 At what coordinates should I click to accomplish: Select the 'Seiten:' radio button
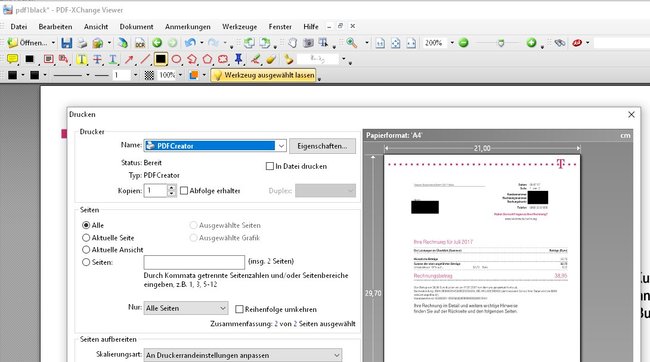click(86, 262)
